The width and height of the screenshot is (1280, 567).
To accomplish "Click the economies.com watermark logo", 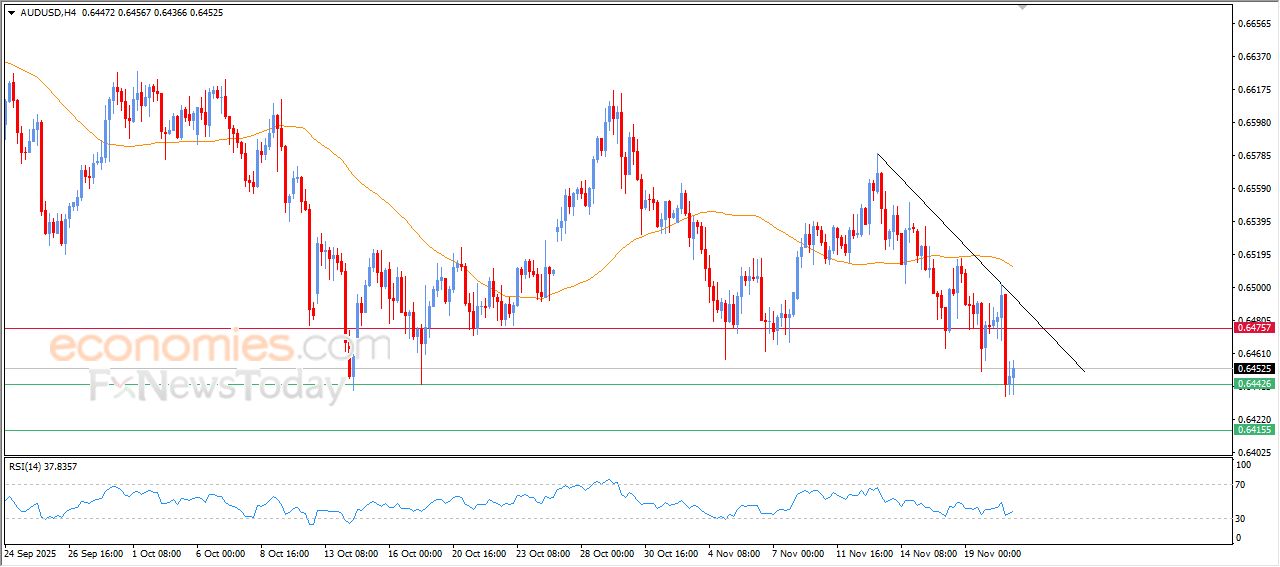I will point(220,347).
